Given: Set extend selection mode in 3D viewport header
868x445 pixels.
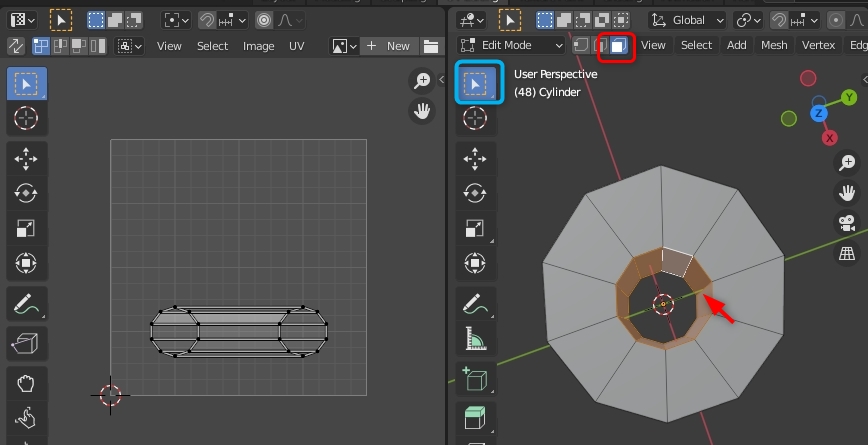Looking at the screenshot, I should 564,20.
